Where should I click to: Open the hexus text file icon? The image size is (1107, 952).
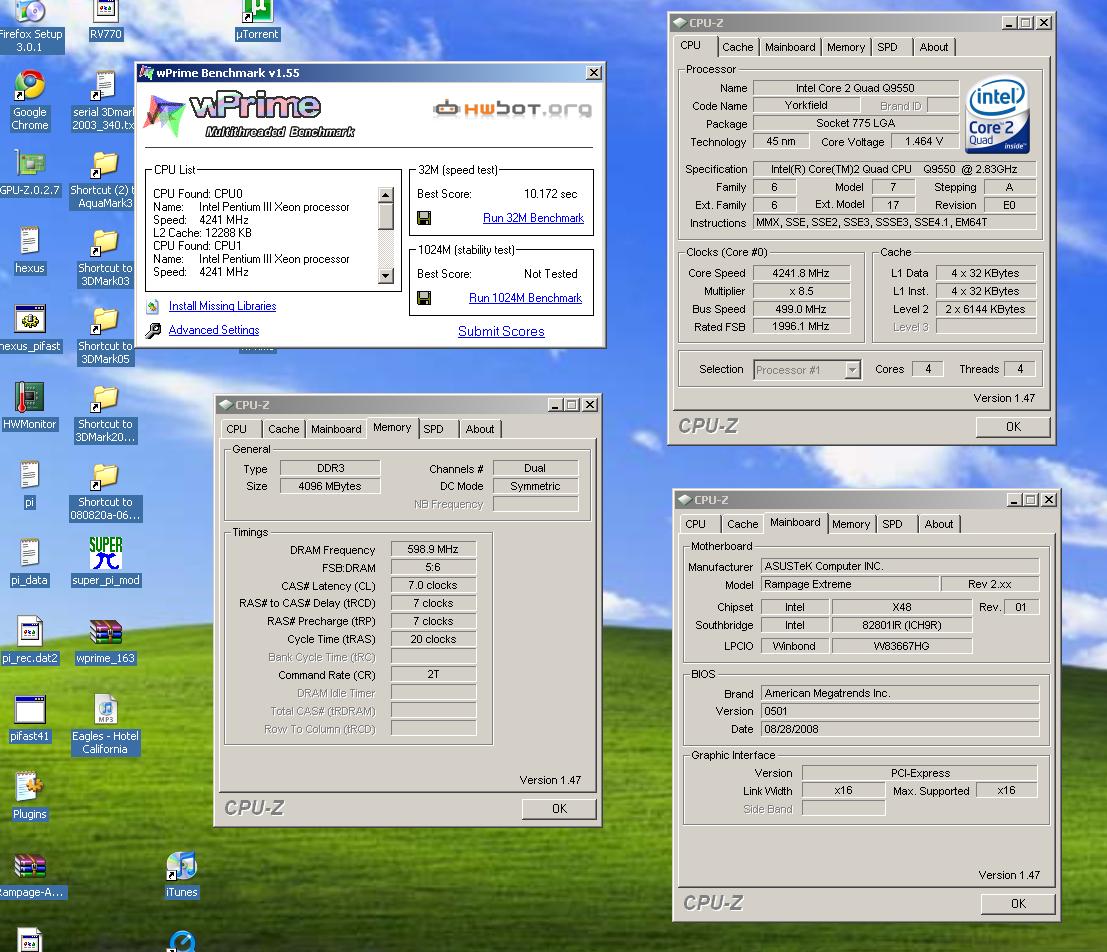click(x=30, y=242)
